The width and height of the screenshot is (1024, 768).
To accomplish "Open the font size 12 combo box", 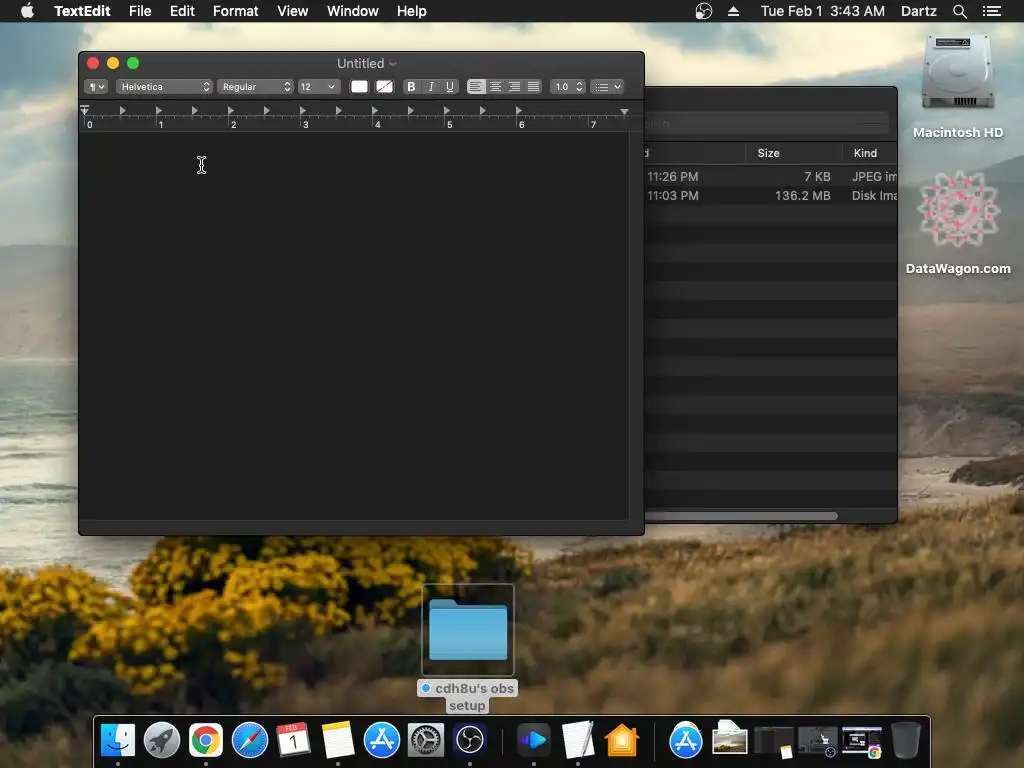I will [318, 87].
